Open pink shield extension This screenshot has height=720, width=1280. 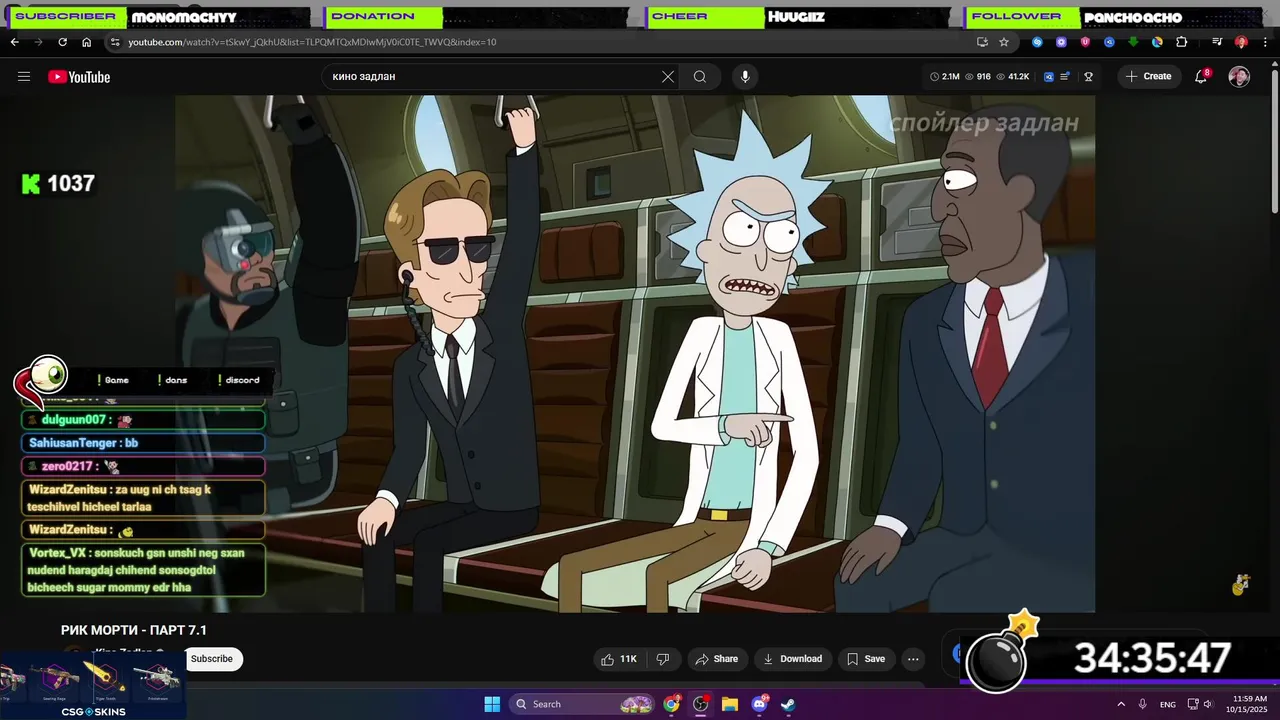(1085, 42)
